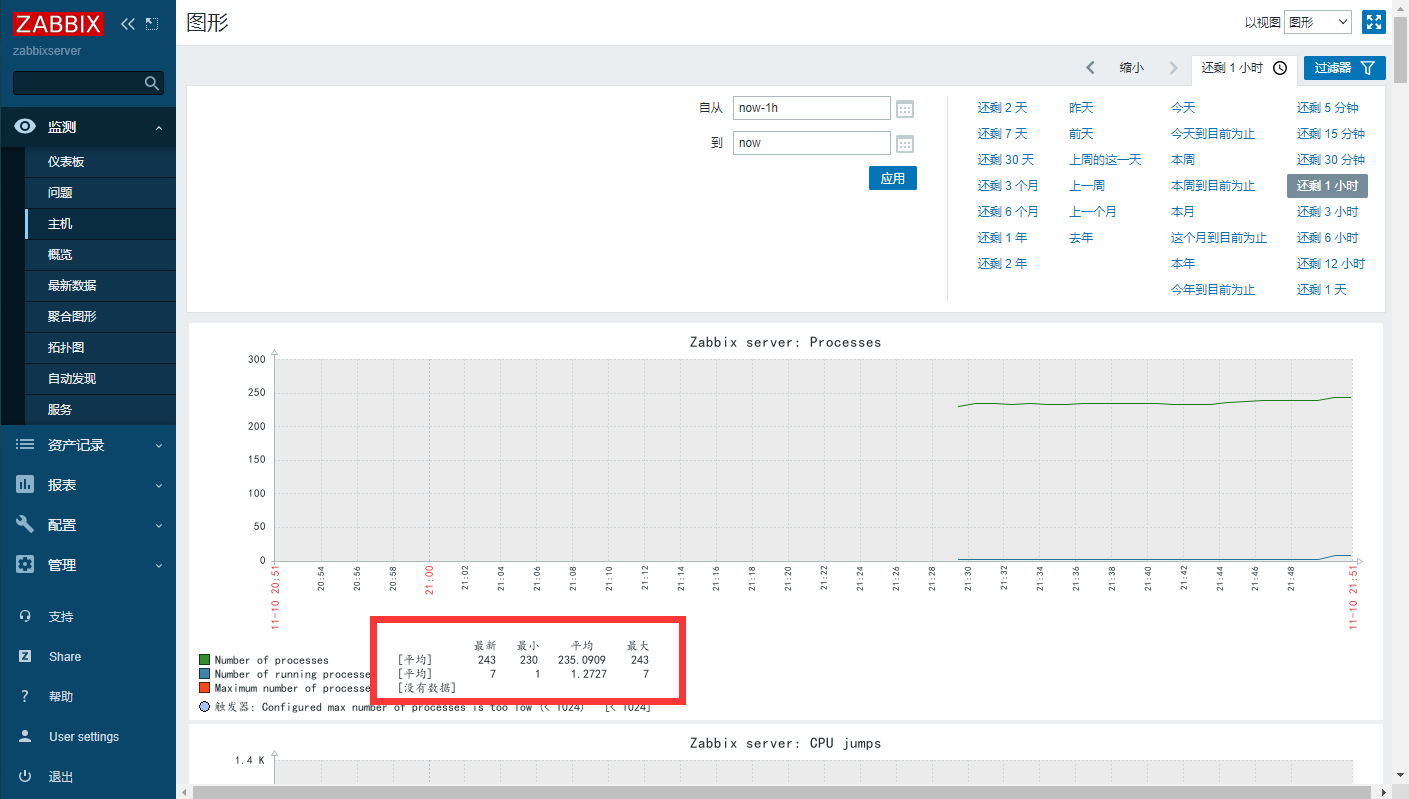Image resolution: width=1409 pixels, height=799 pixels.
Task: Click blue Number of running processes swatch
Action: [x=204, y=674]
